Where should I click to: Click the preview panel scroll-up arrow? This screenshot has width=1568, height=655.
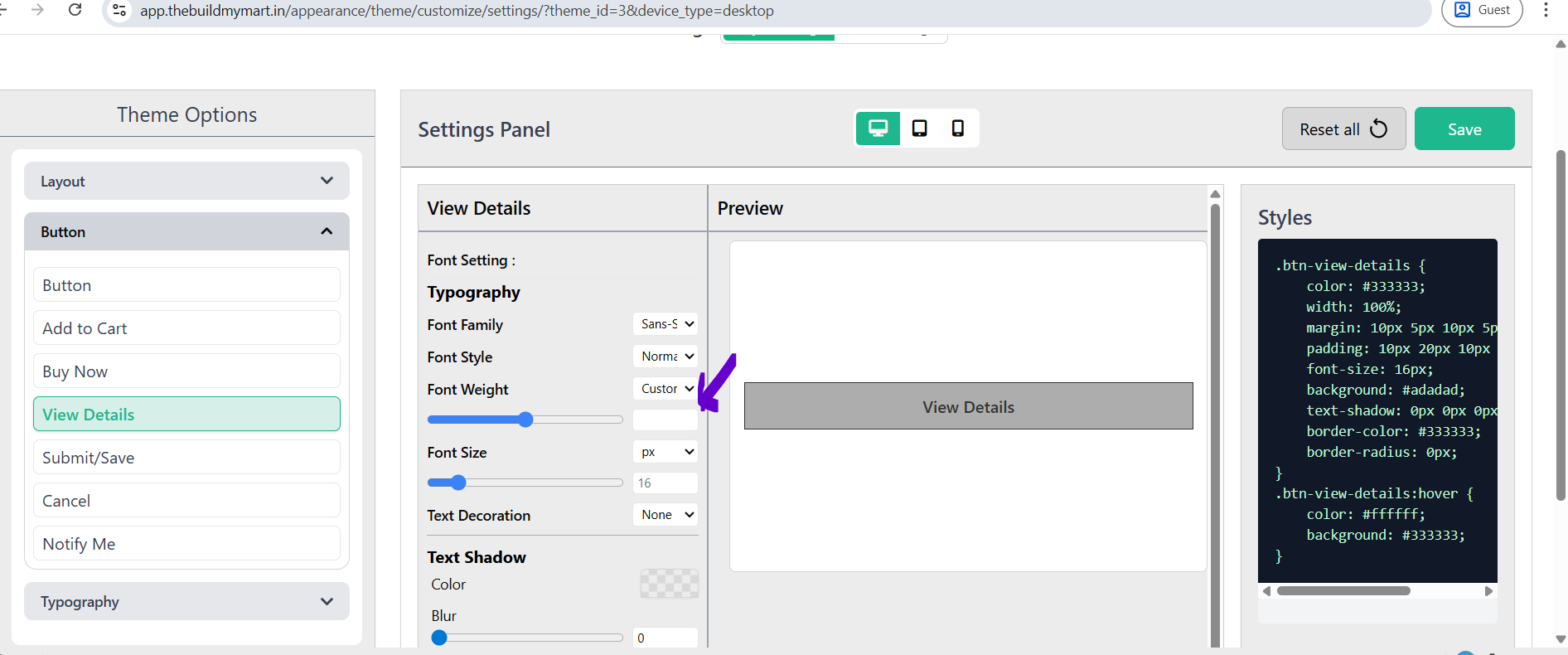(x=1216, y=194)
